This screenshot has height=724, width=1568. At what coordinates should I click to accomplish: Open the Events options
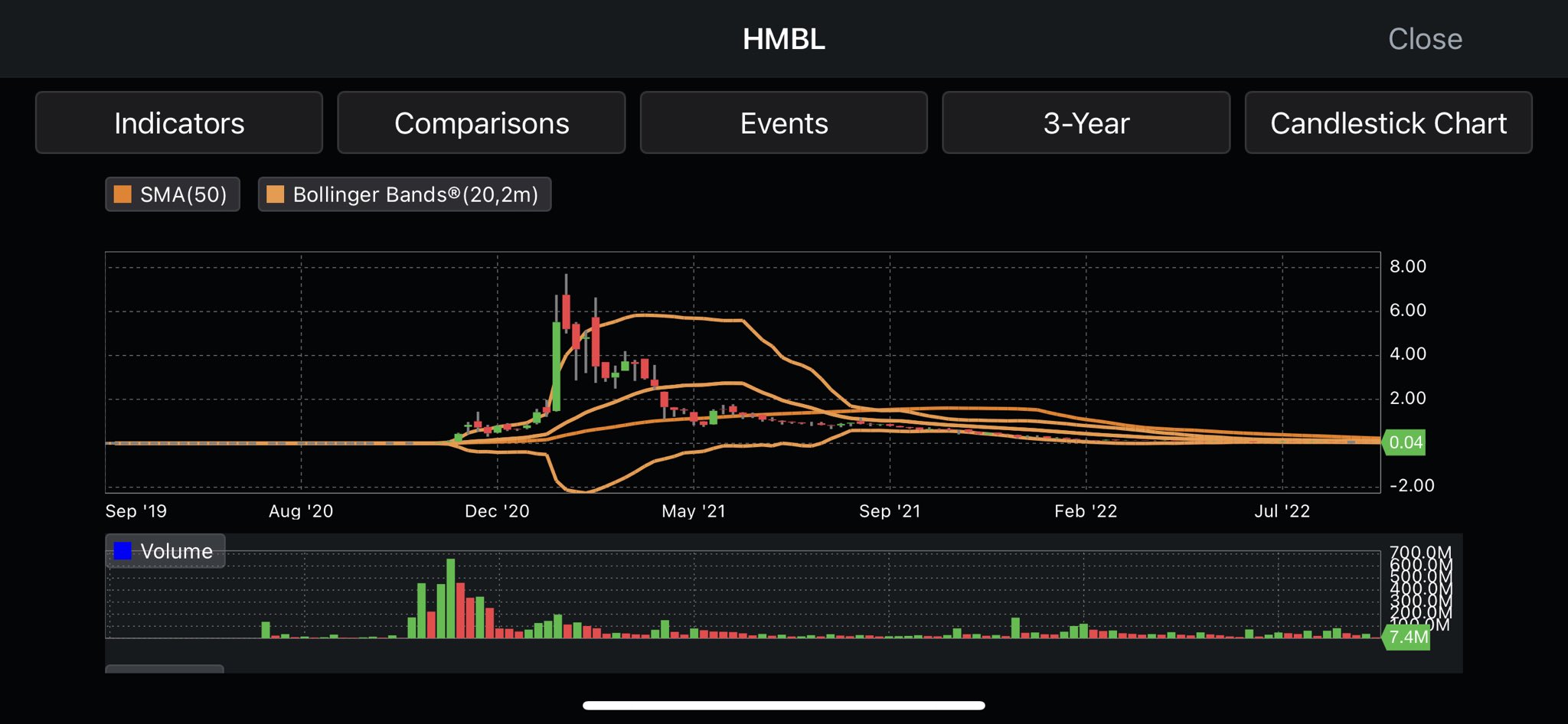(x=784, y=123)
